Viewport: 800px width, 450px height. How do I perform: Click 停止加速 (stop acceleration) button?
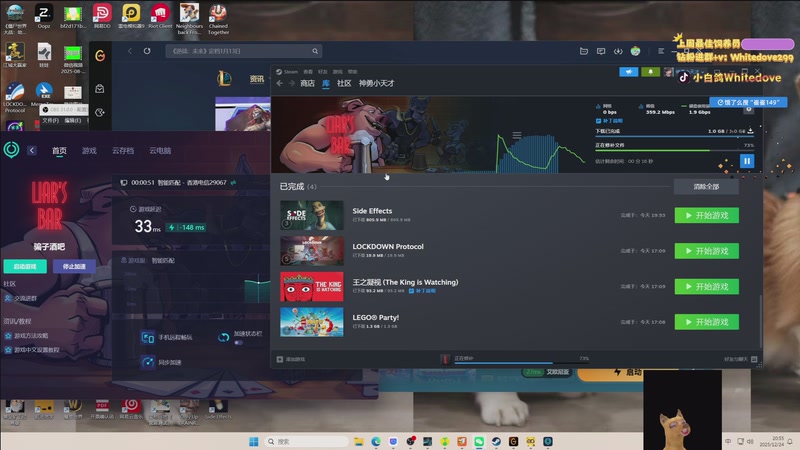click(74, 266)
